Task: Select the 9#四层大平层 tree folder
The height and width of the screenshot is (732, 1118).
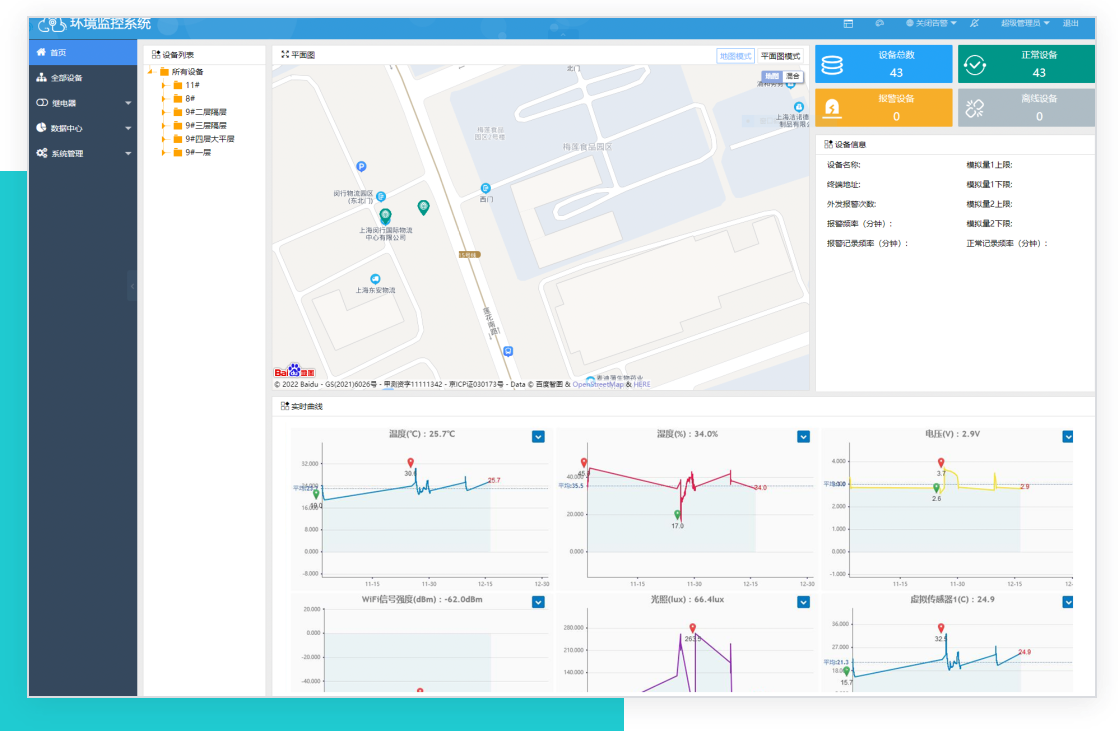Action: 209,139
